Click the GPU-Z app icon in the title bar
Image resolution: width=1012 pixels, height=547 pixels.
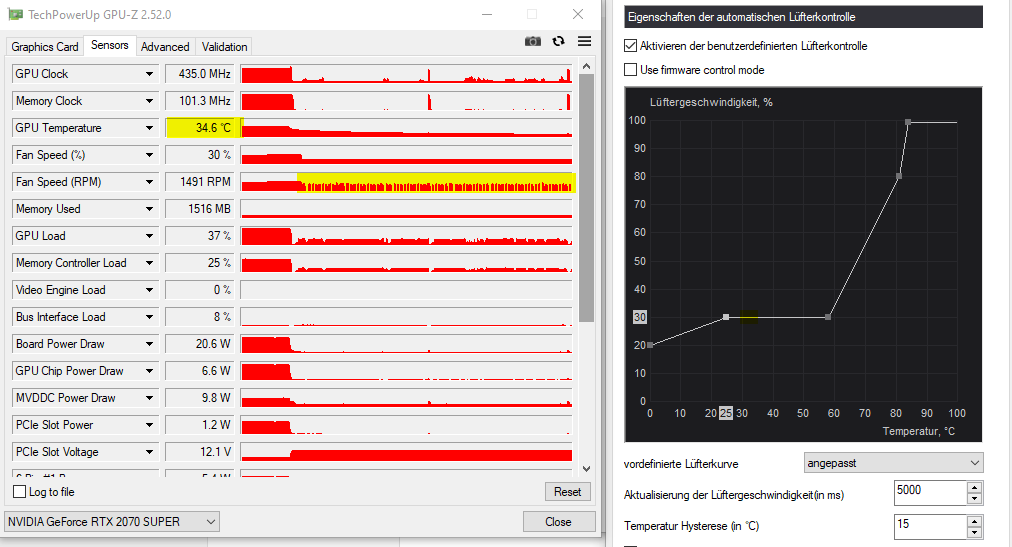tap(15, 14)
